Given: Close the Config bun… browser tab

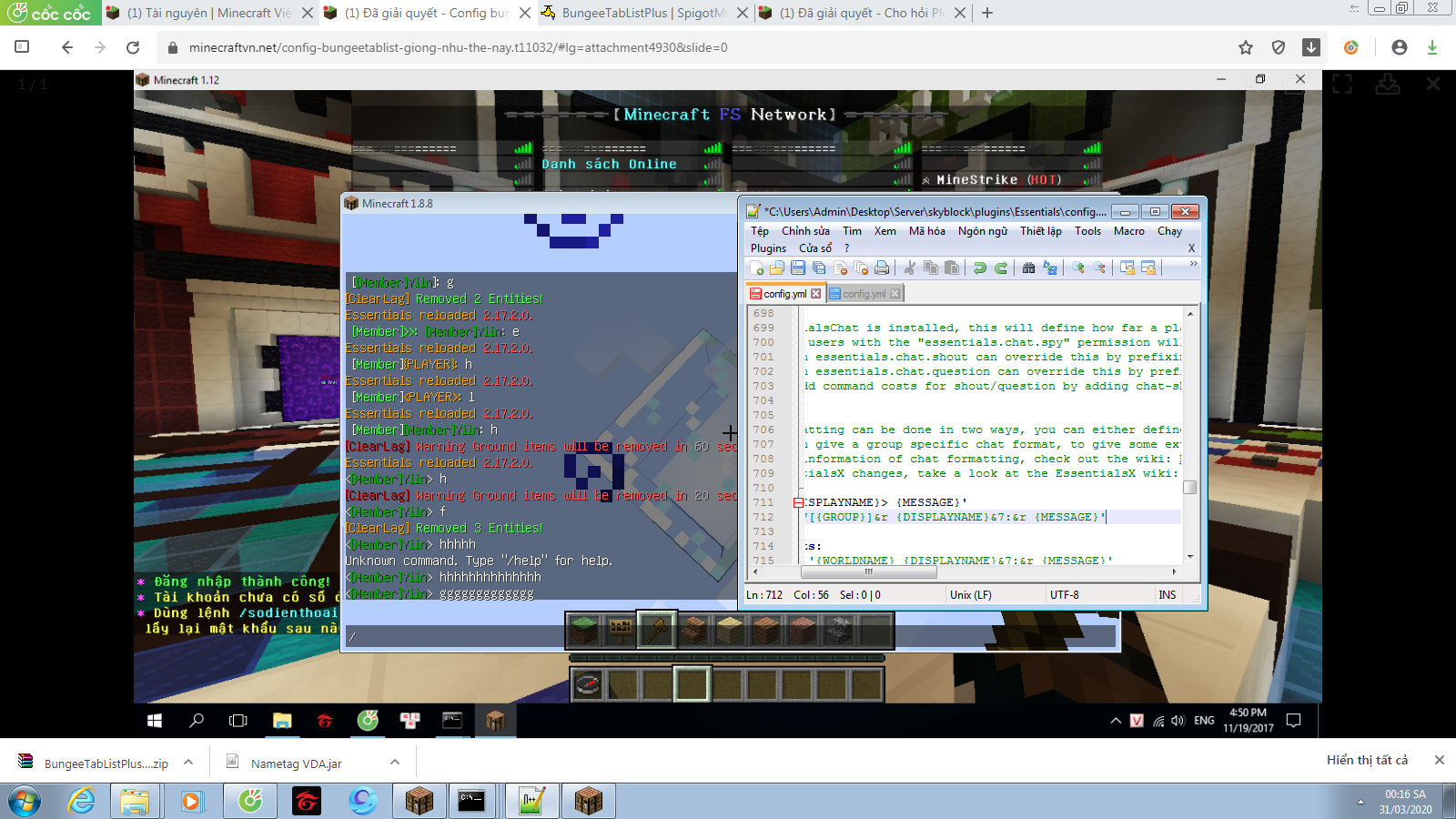Looking at the screenshot, I should (525, 13).
